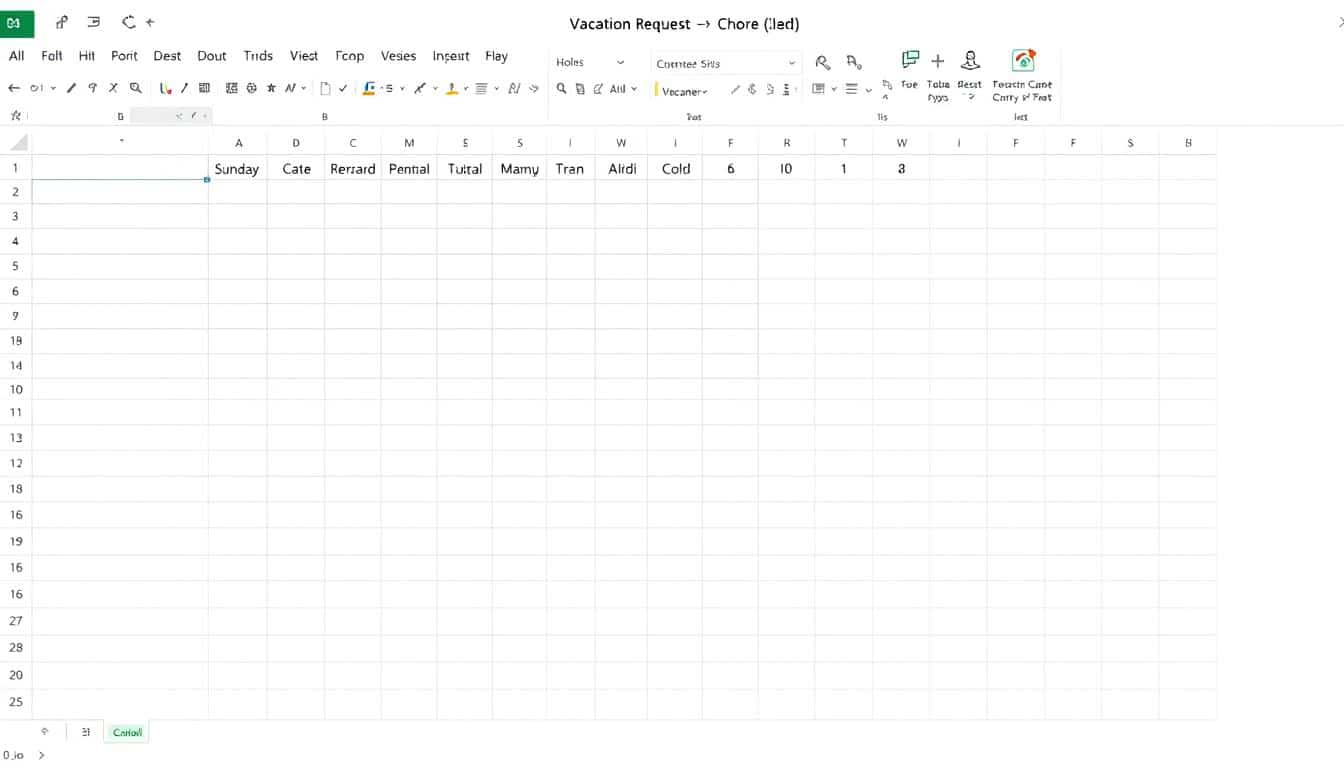Viewport: 1344px width, 768px height.
Task: Click the globe icon next to the star
Action: click(x=252, y=88)
